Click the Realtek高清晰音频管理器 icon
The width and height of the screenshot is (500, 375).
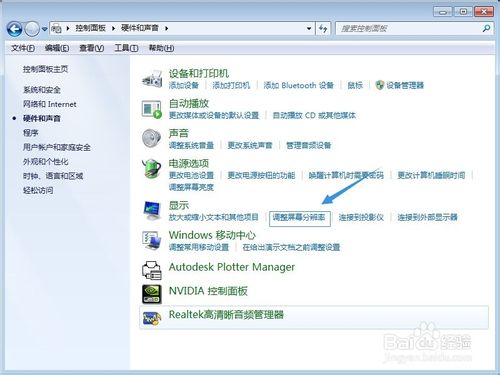(152, 318)
